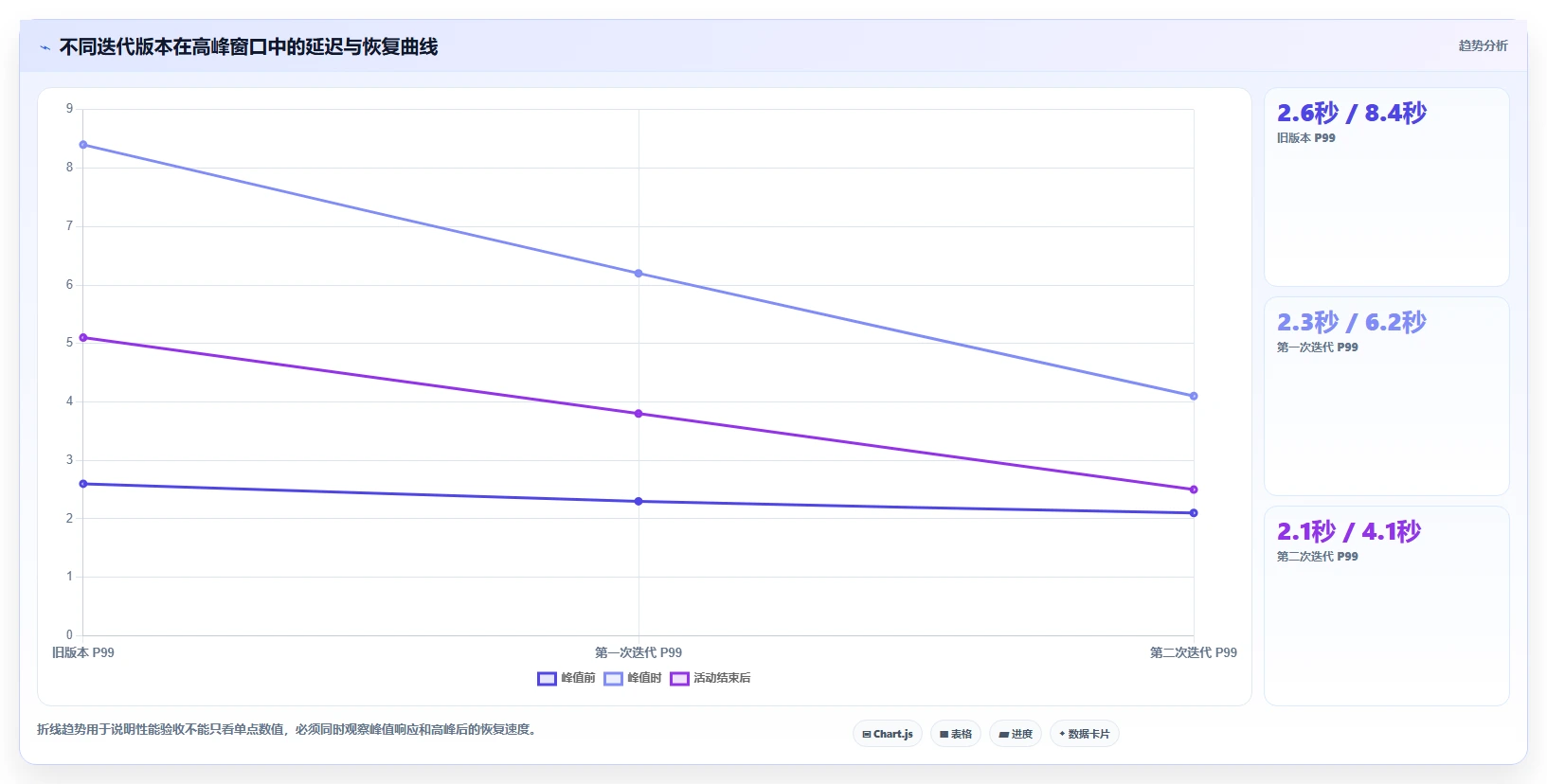Click the 峰值前 point at 第二次迭代 P99

pos(1194,513)
